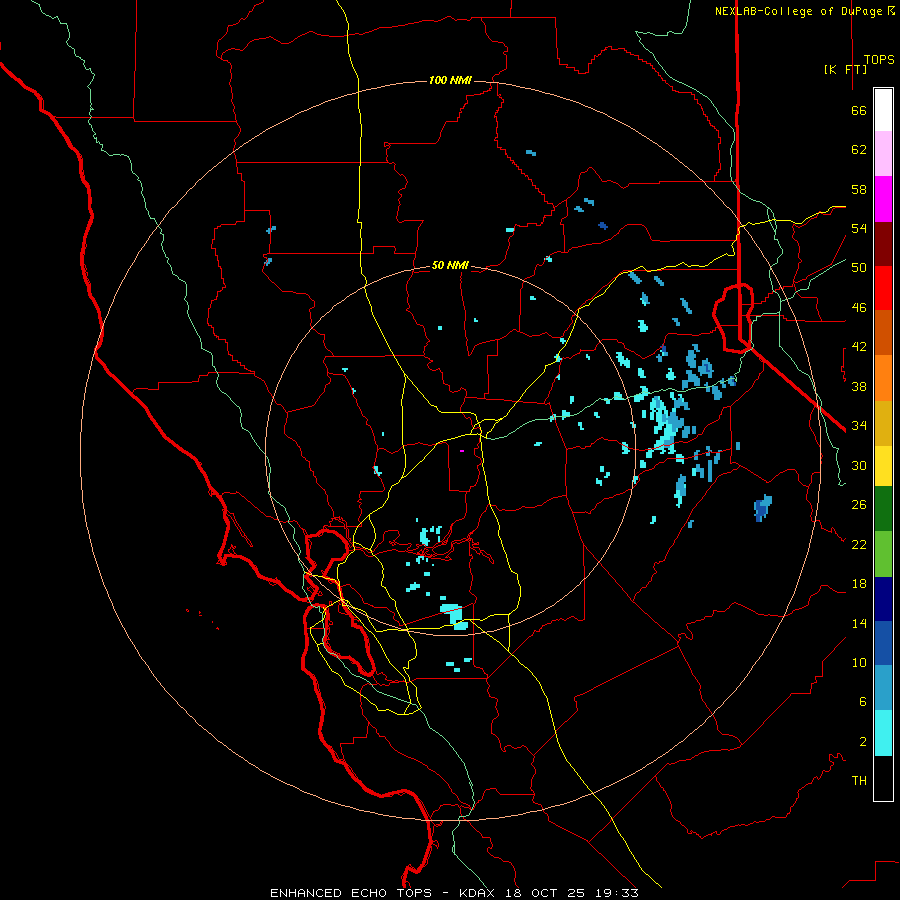Click the 46 value on the legend
The image size is (900, 900).
[x=859, y=308]
